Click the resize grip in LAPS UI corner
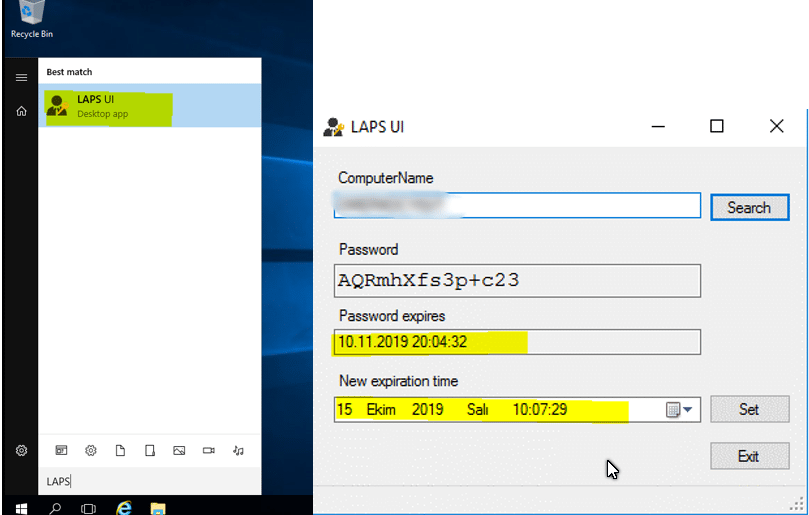Viewport: 809px width, 515px height. [x=797, y=504]
